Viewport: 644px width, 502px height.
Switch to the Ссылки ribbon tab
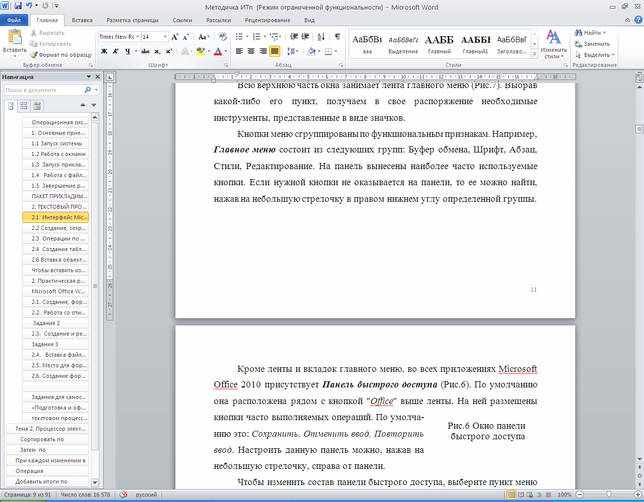182,20
